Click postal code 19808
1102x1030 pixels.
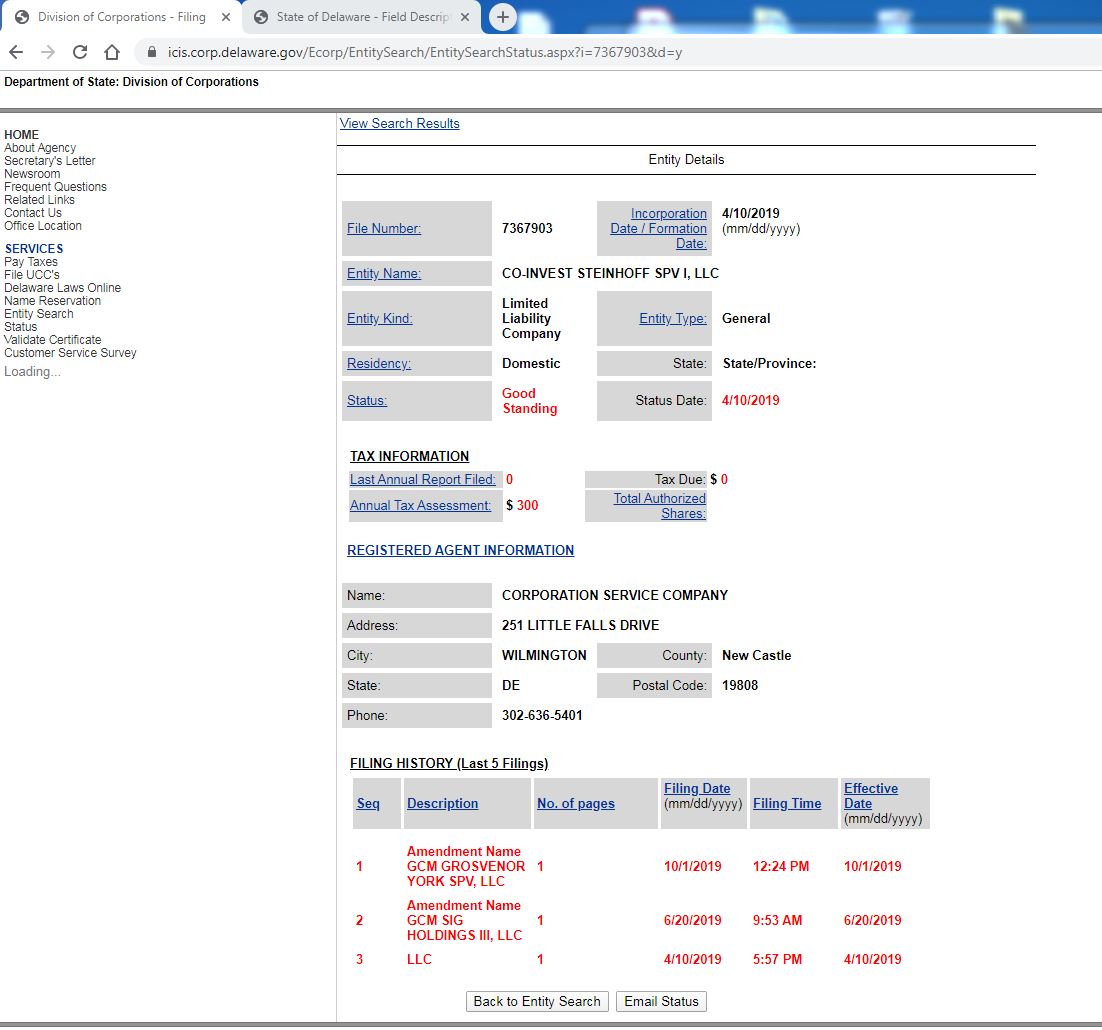pyautogui.click(x=740, y=685)
